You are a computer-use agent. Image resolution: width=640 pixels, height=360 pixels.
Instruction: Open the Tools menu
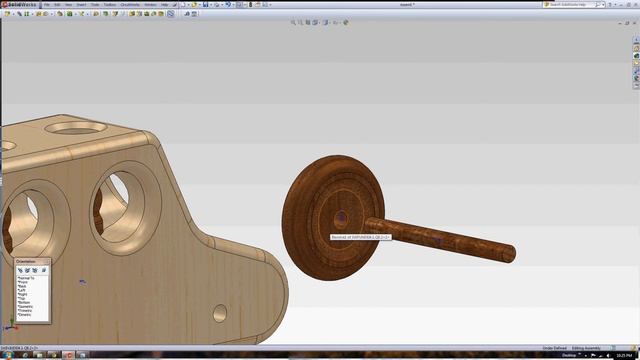tap(95, 5)
